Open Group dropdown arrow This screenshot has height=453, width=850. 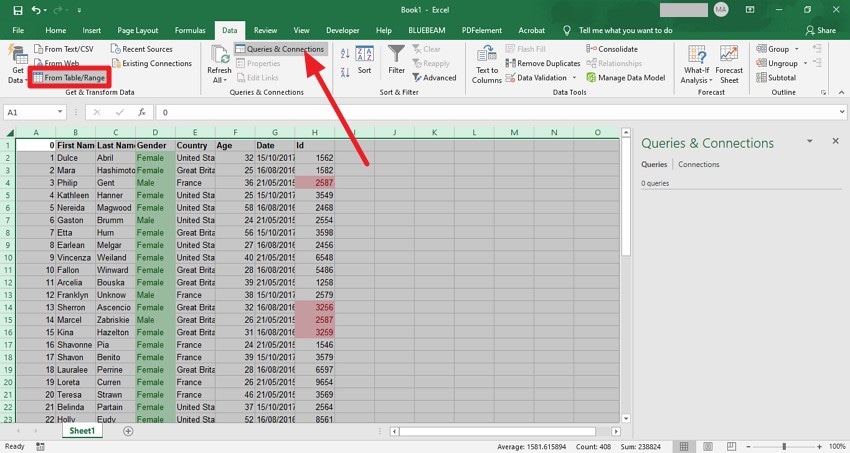pyautogui.click(x=796, y=49)
